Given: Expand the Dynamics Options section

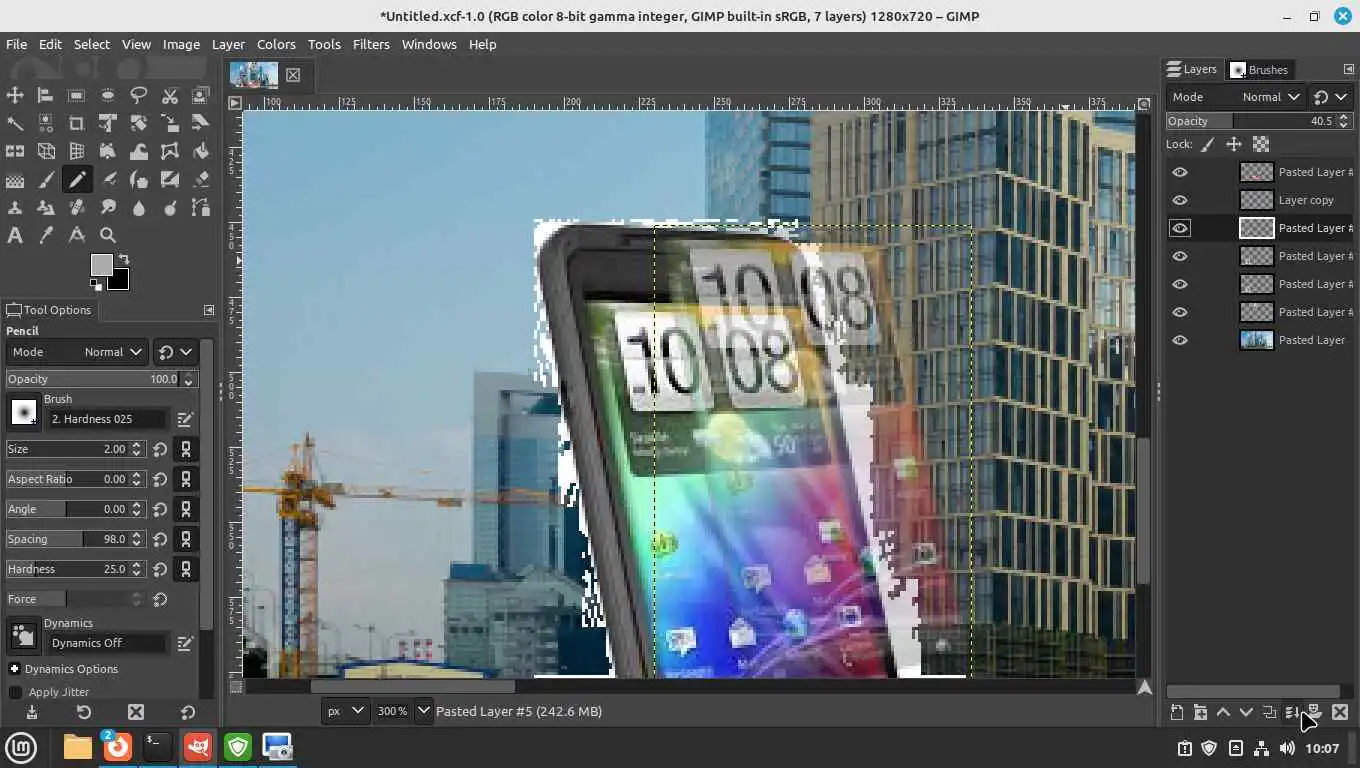Looking at the screenshot, I should tap(15, 669).
